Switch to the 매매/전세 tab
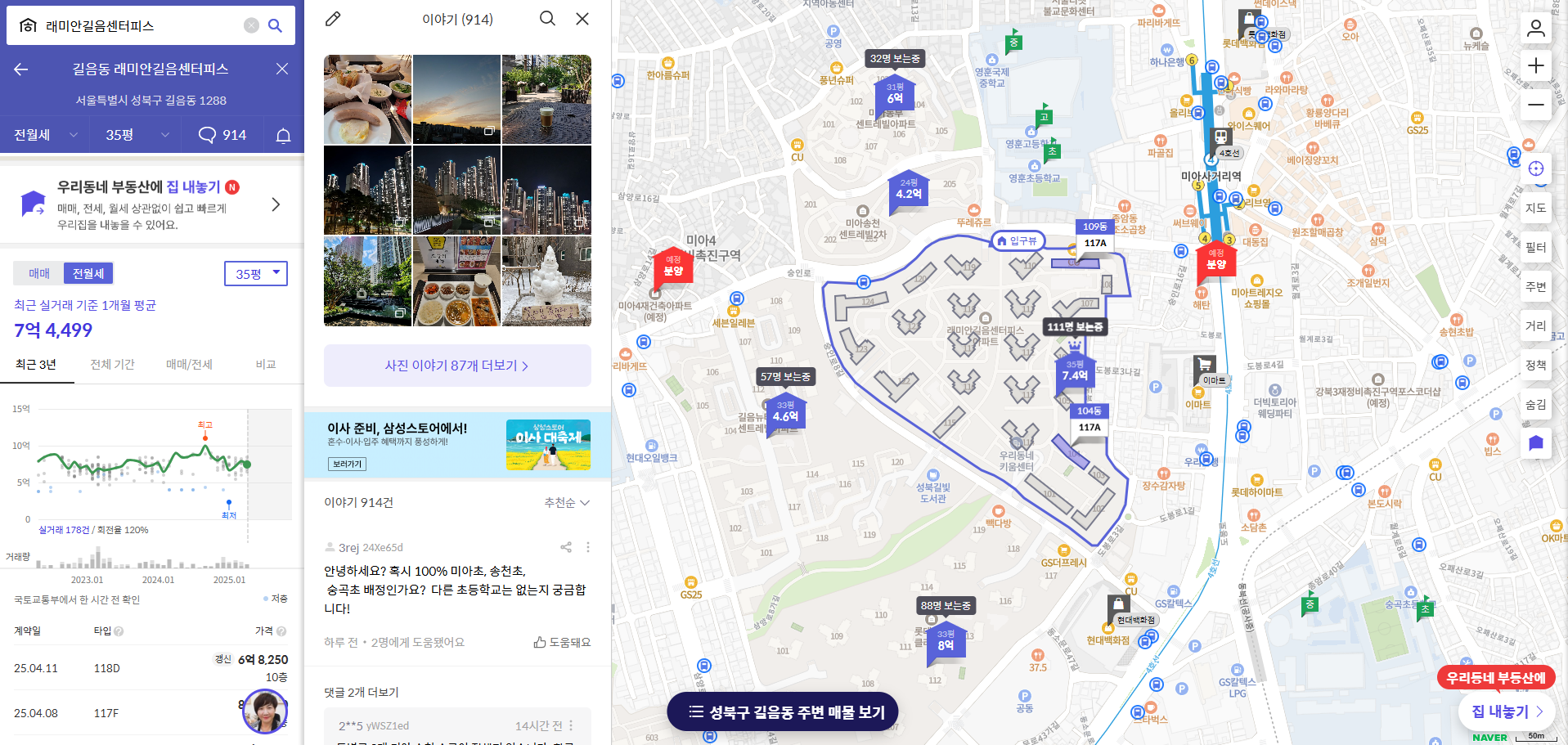Screen dimensions: 1568x745 (x=189, y=365)
